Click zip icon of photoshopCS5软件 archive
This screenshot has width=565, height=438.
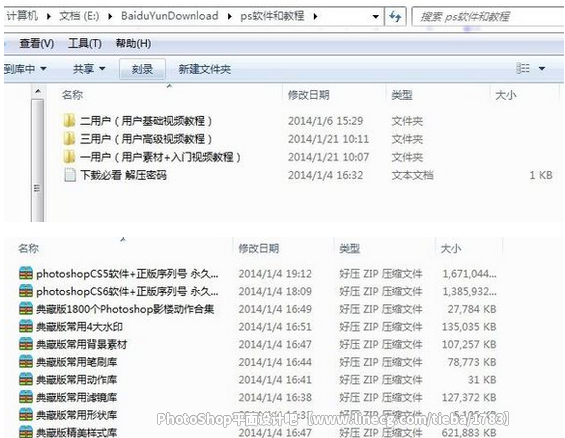26,273
